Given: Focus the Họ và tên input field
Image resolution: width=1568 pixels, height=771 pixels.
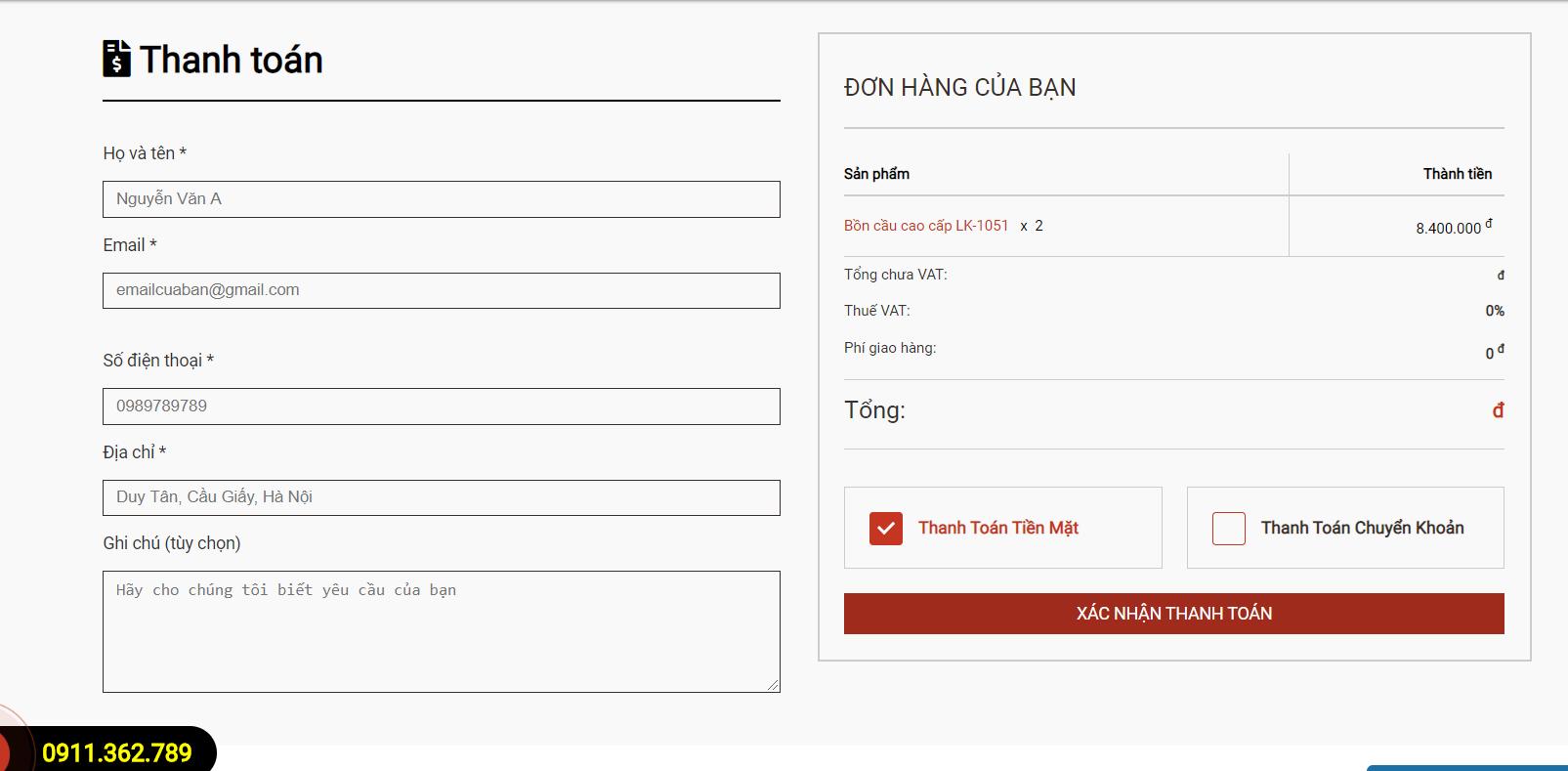Looking at the screenshot, I should 441,199.
